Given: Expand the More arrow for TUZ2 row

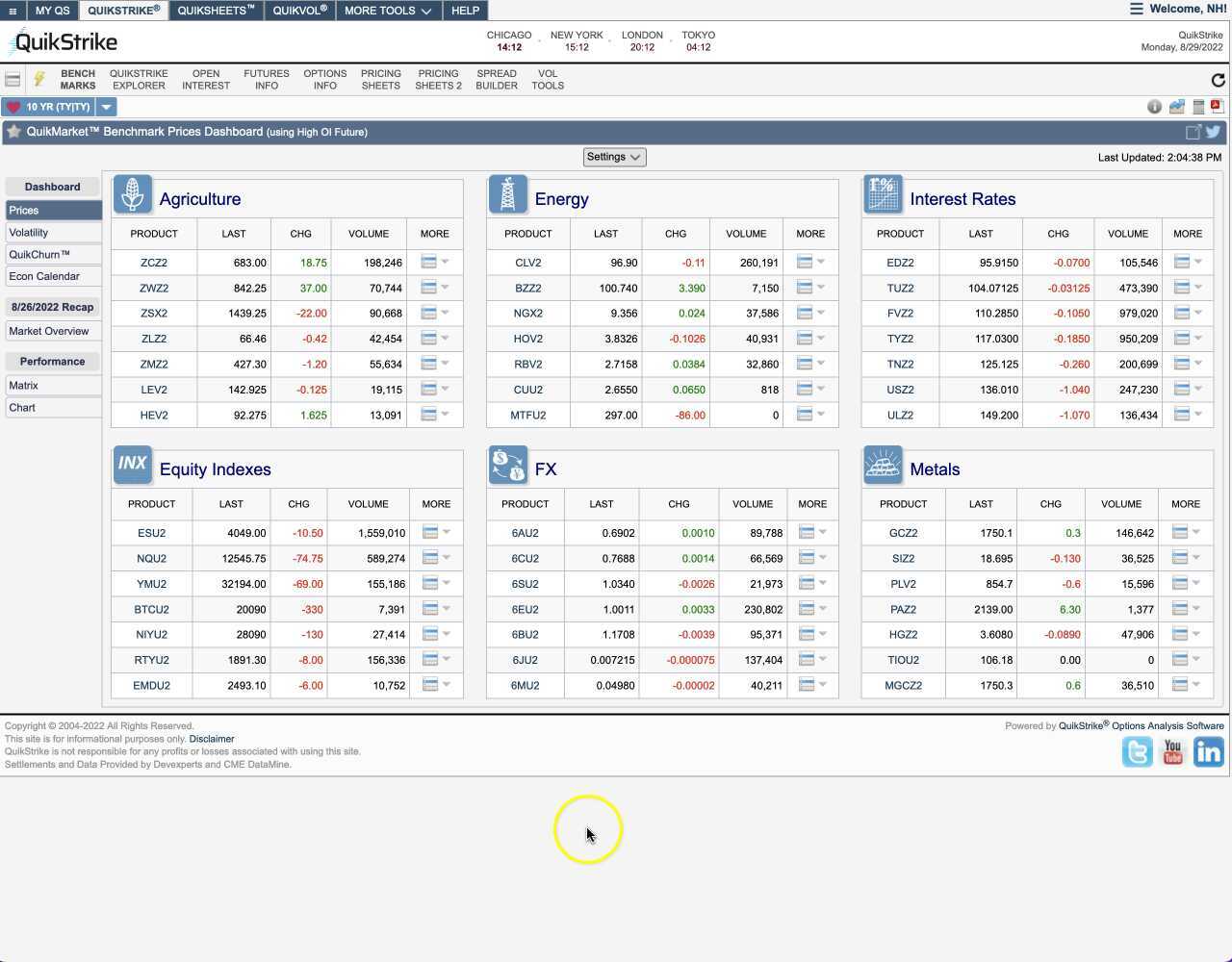Looking at the screenshot, I should [x=1197, y=287].
